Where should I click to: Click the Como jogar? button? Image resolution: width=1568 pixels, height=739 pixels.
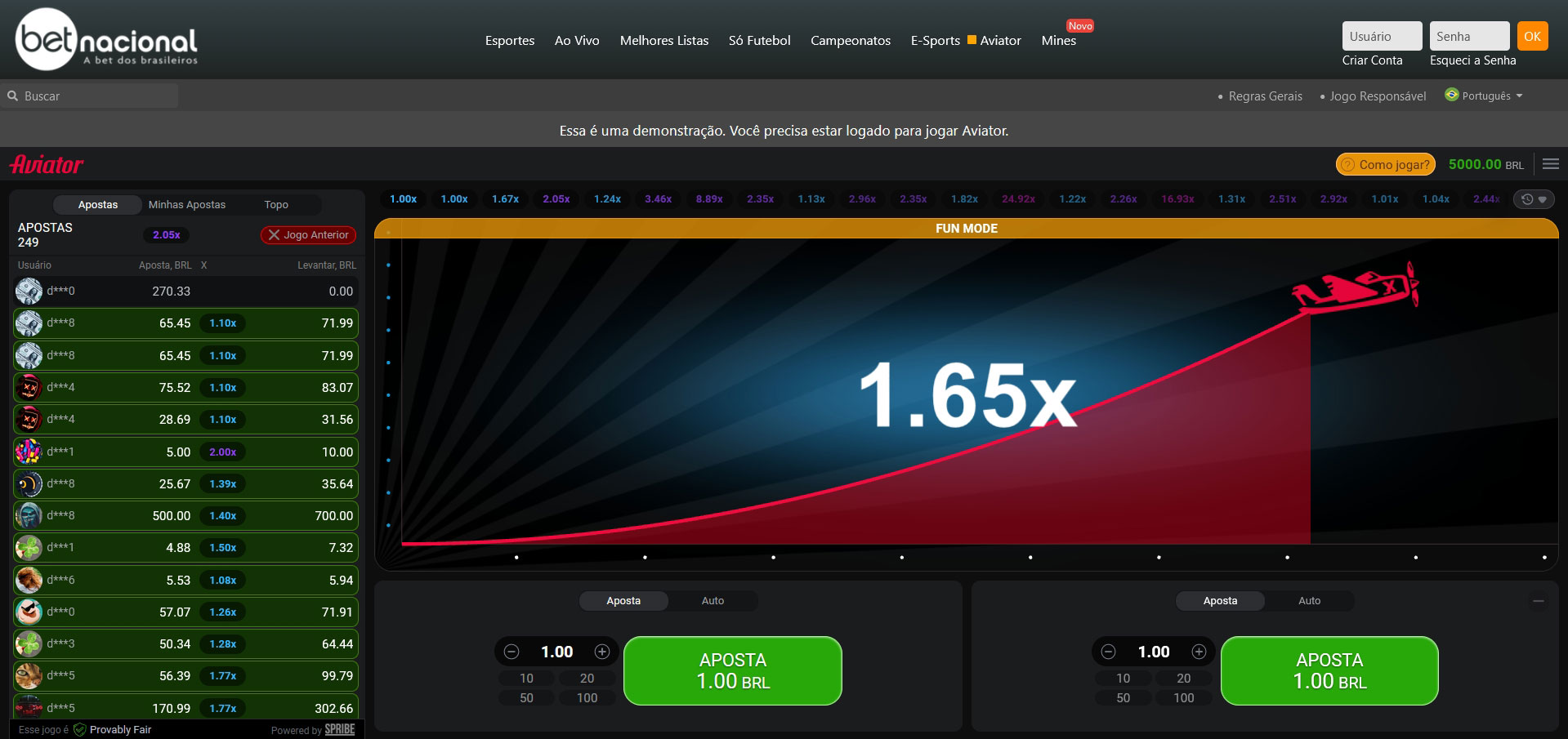(x=1386, y=164)
